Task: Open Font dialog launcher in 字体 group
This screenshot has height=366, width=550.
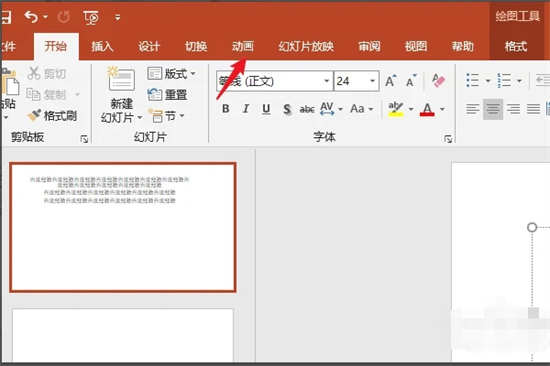Action: 448,139
